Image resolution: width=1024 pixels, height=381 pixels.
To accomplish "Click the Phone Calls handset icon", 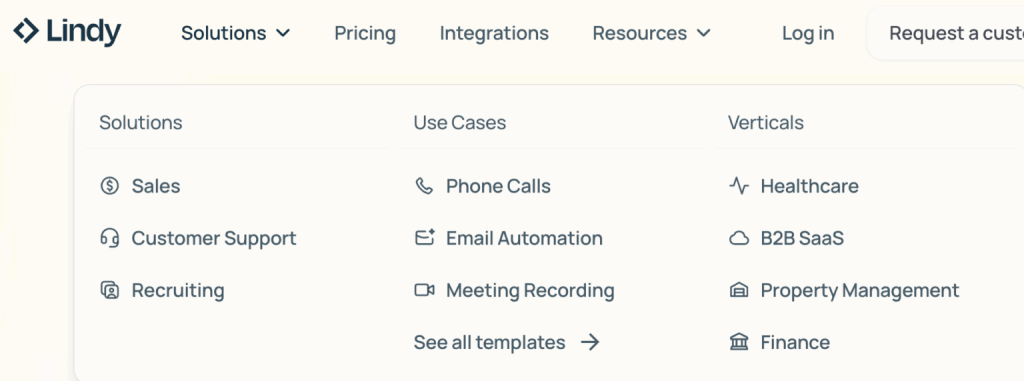I will pos(424,186).
